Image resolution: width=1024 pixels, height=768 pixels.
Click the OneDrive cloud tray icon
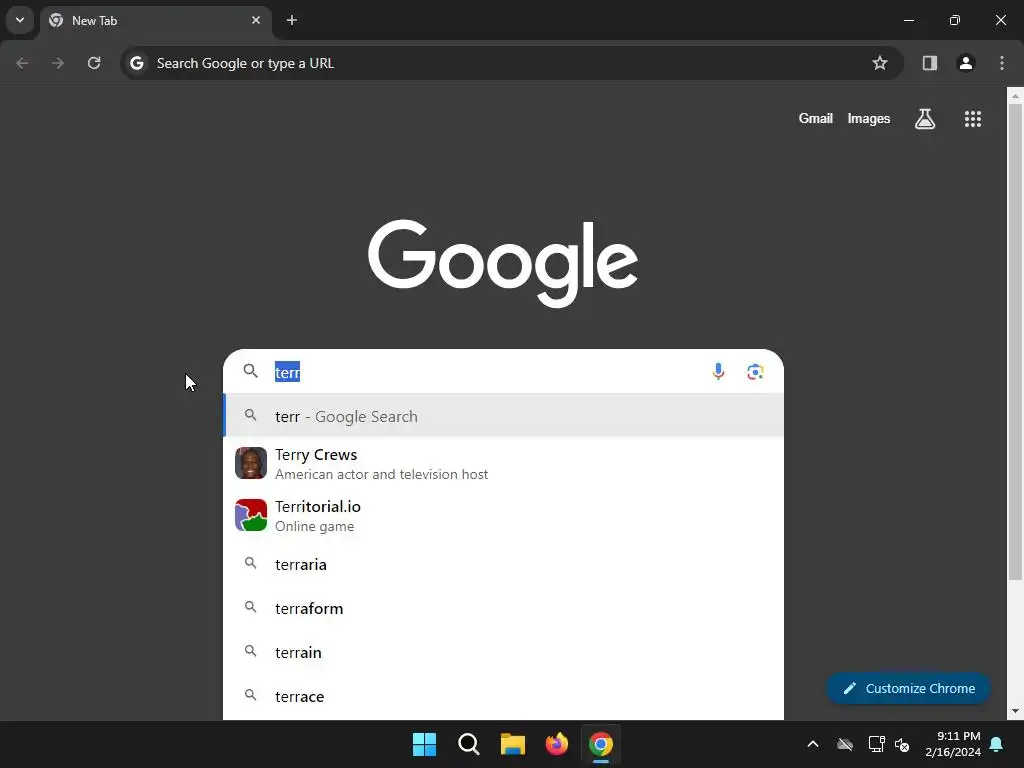pyautogui.click(x=845, y=744)
